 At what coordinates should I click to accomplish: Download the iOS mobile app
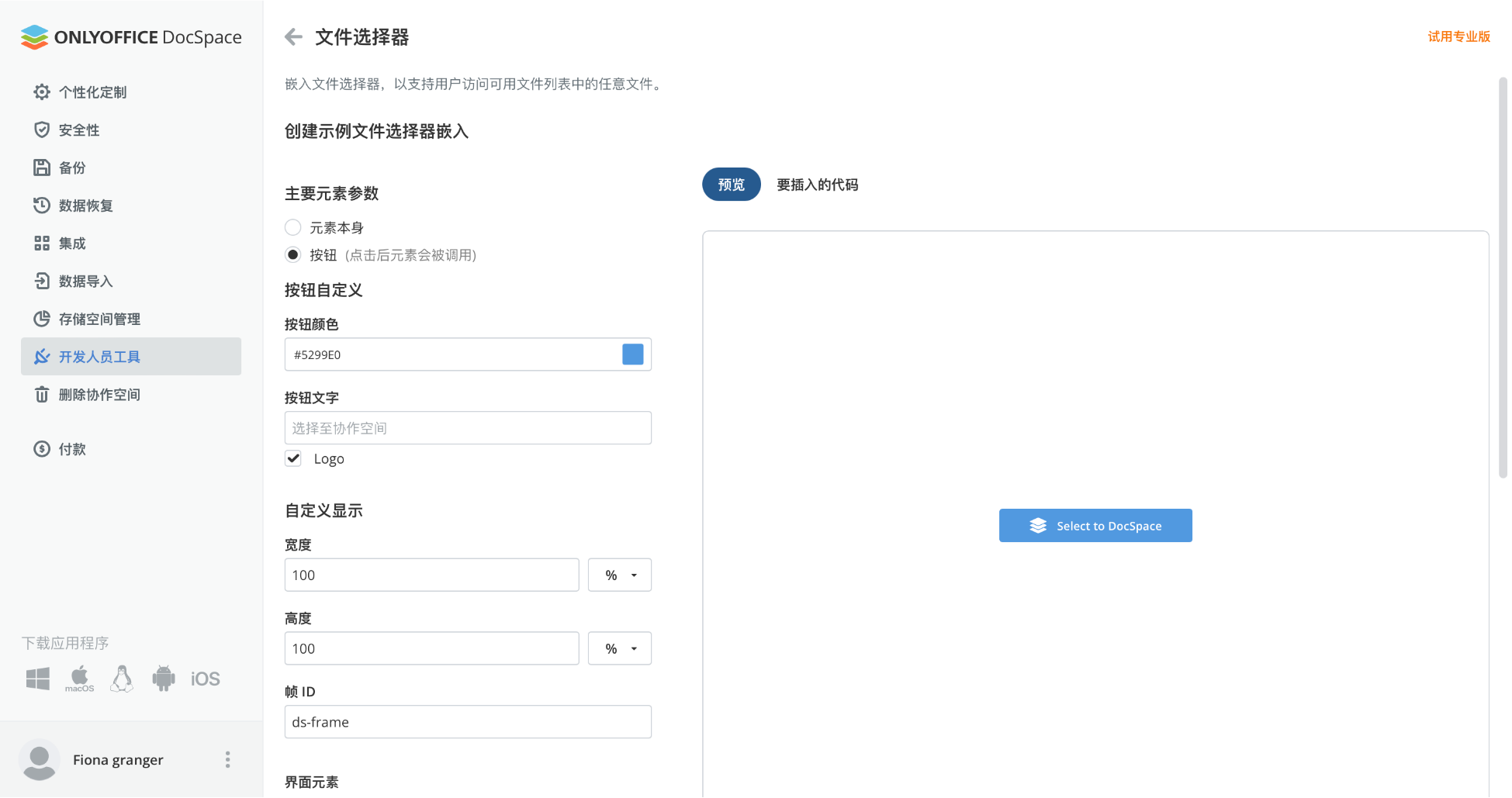(206, 679)
